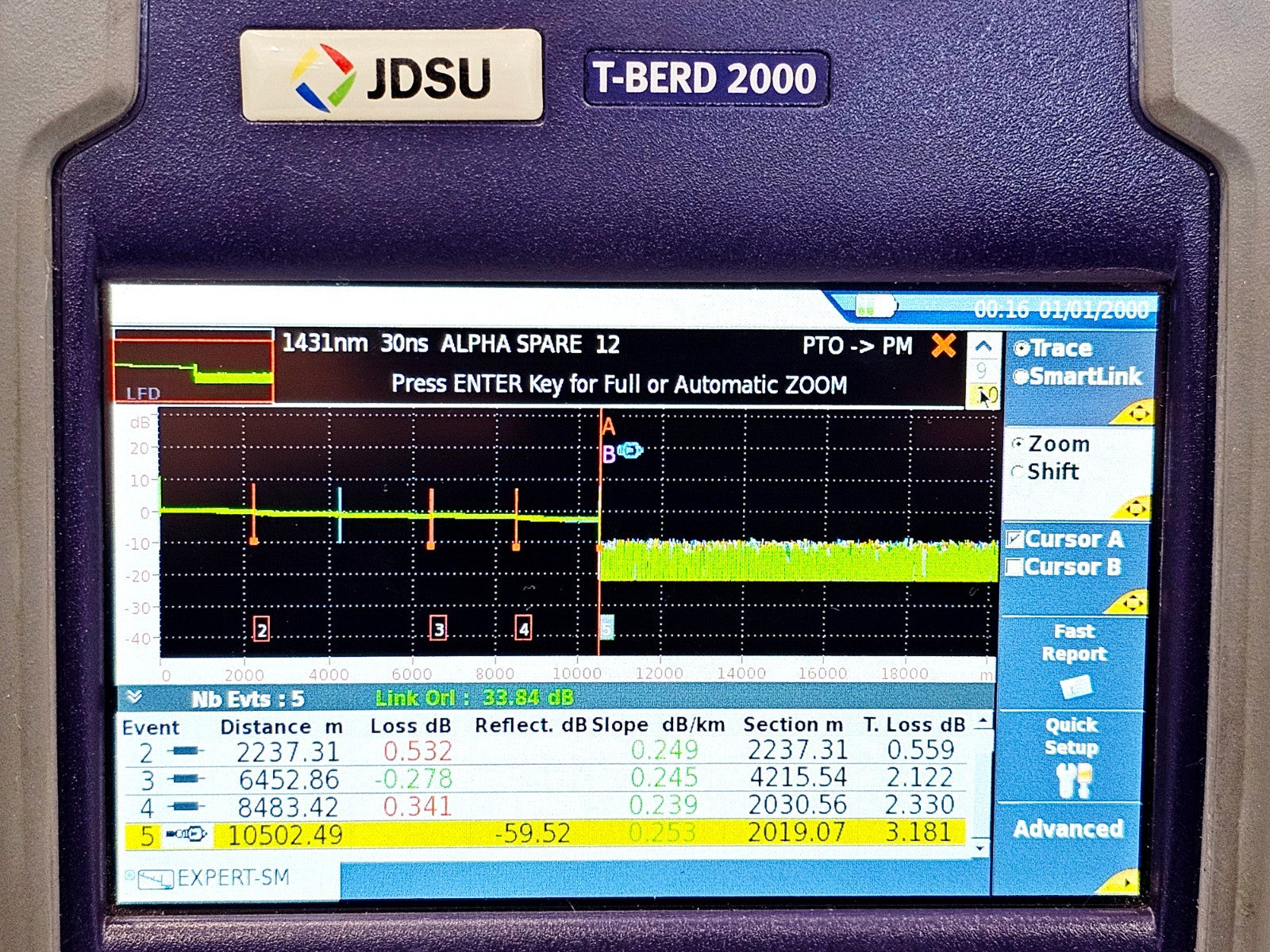Click distance value 10502.49
The width and height of the screenshot is (1270, 952).
point(285,835)
